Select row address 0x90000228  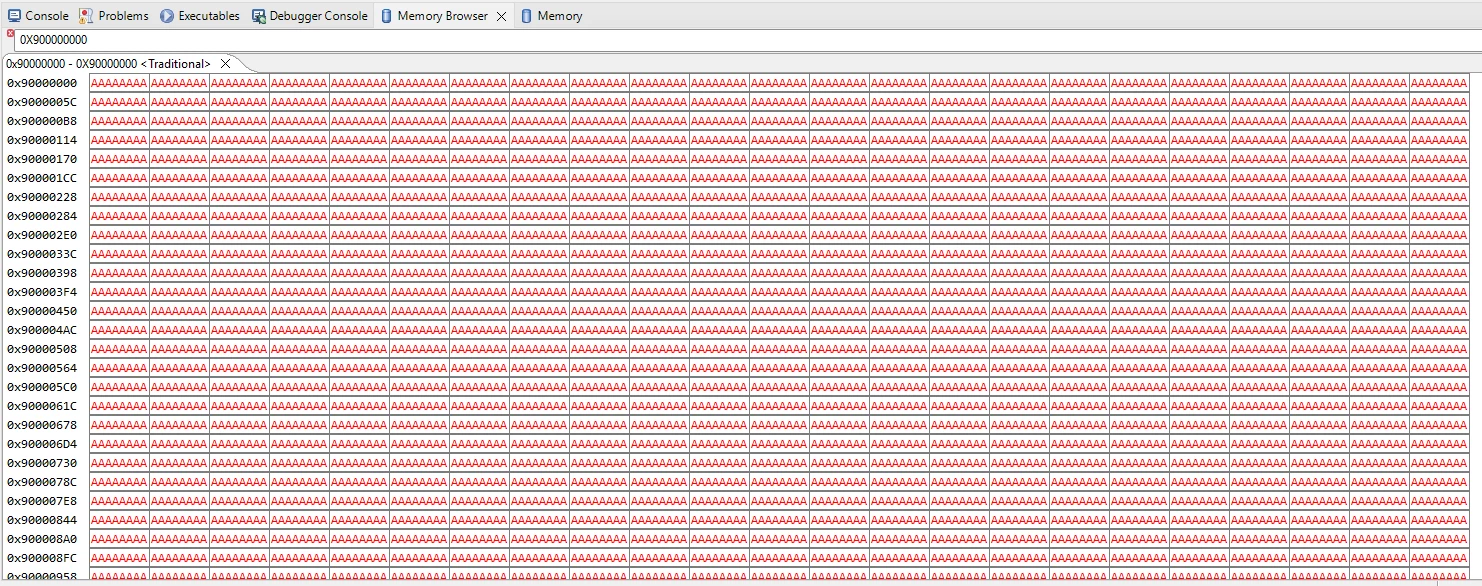[x=42, y=197]
